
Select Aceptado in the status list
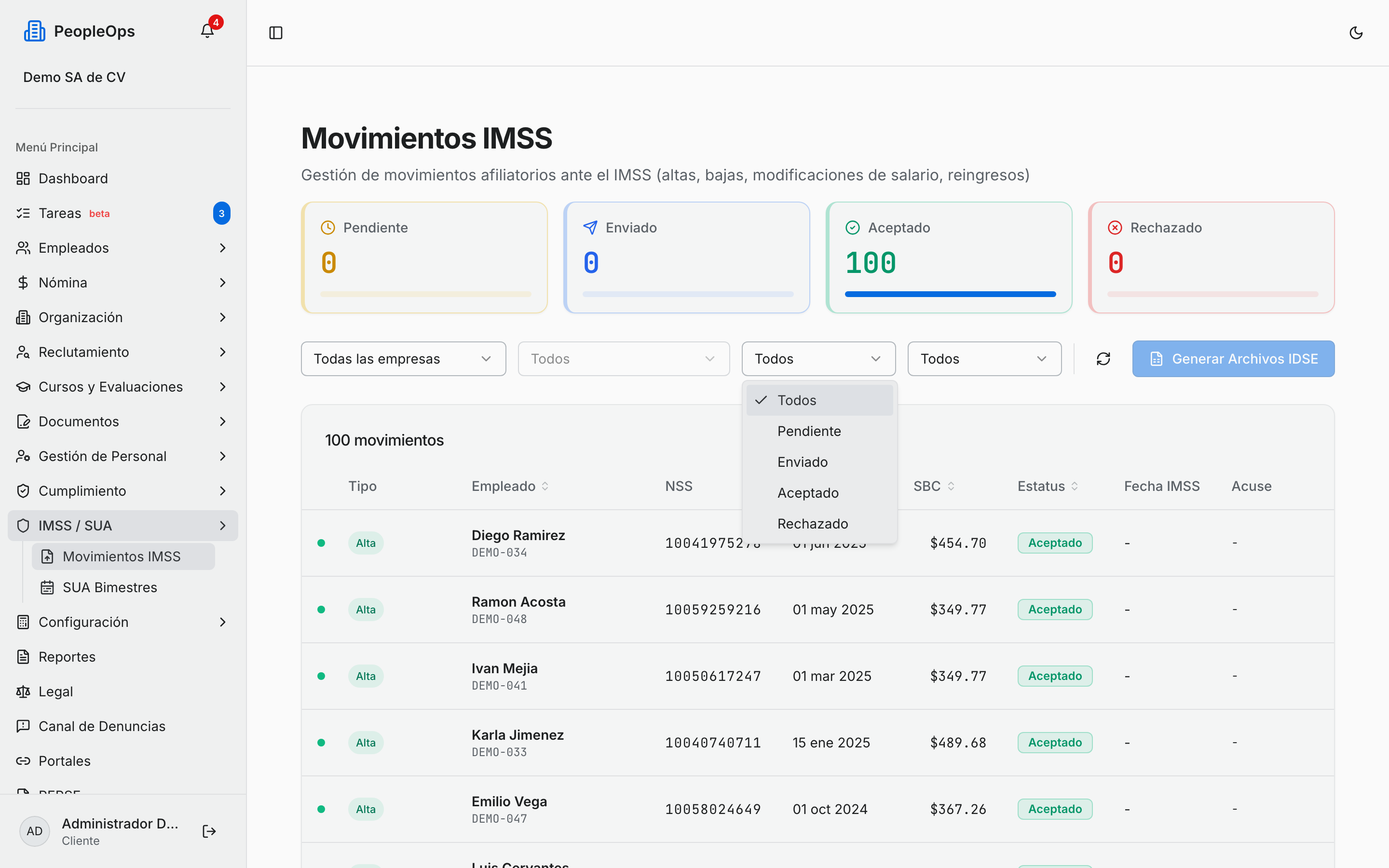pyautogui.click(x=819, y=493)
